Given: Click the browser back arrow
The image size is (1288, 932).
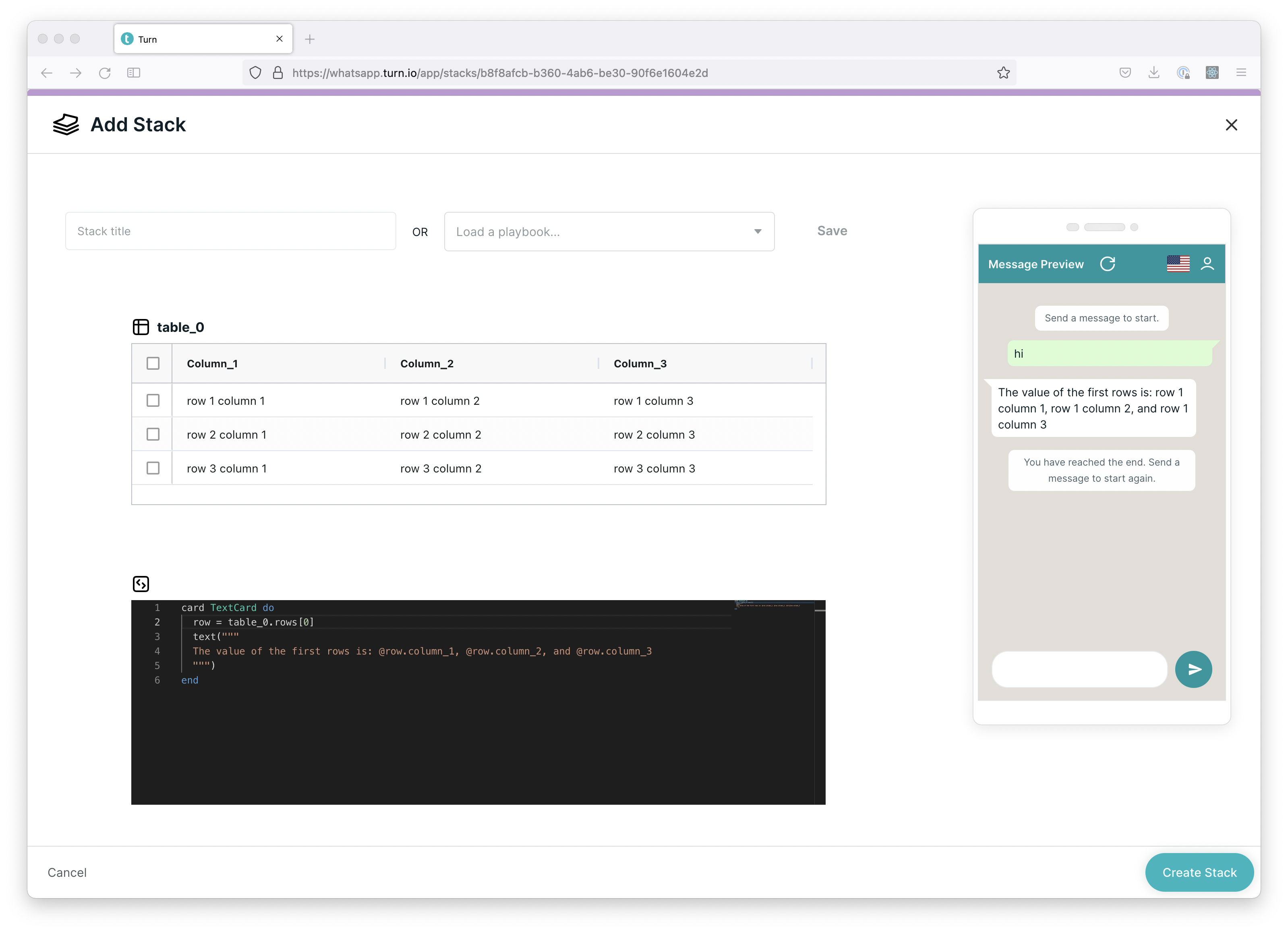Looking at the screenshot, I should click(x=47, y=72).
